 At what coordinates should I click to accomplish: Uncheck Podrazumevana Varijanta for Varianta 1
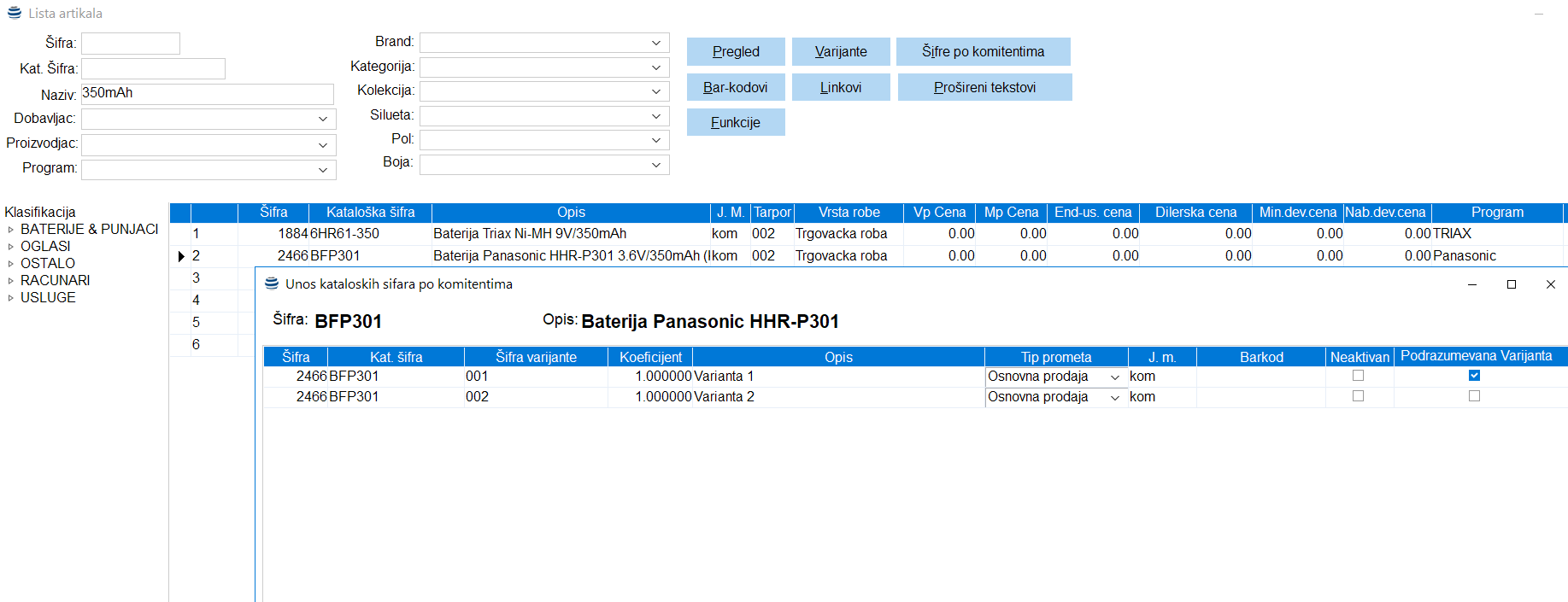1474,376
